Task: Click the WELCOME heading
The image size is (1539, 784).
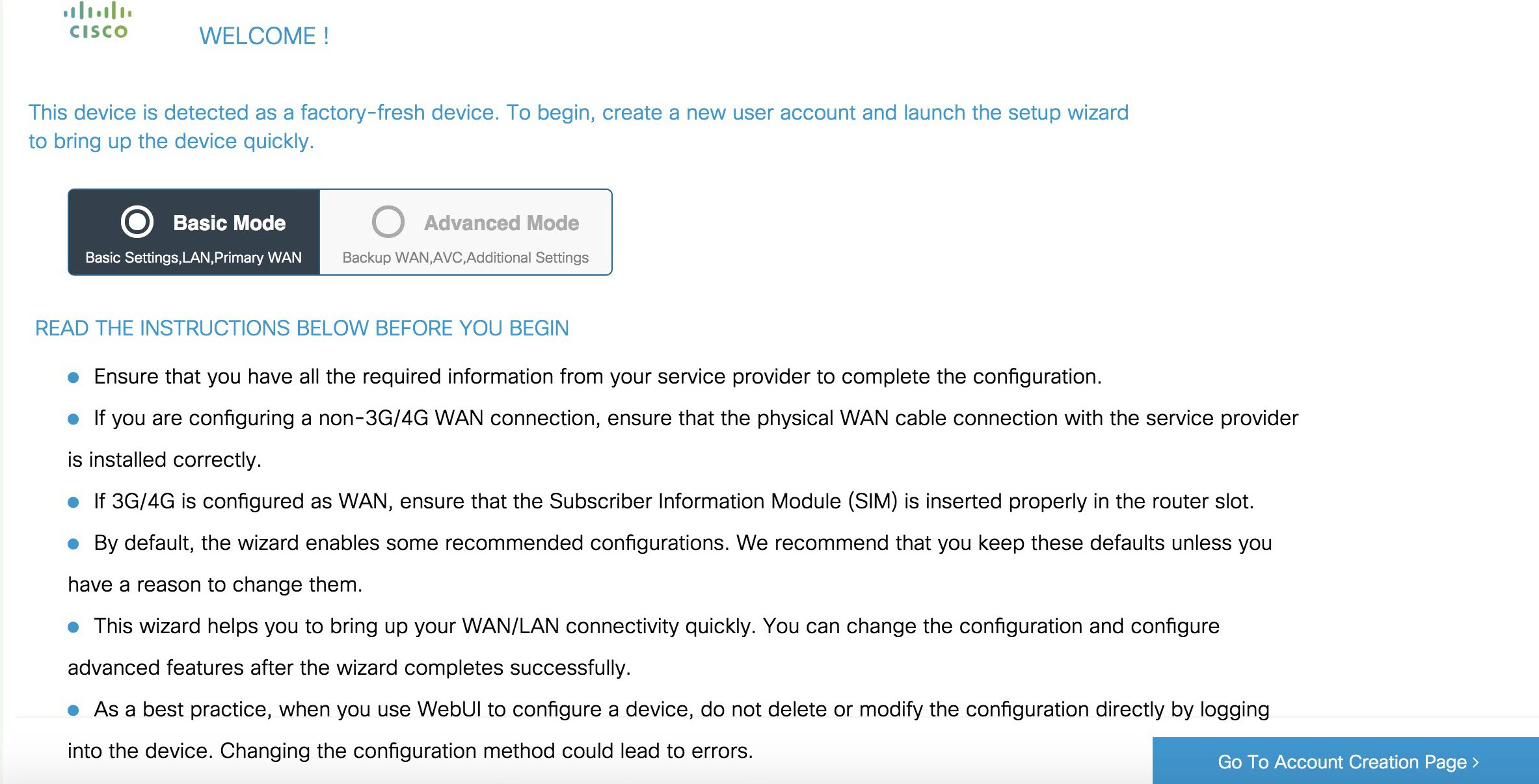Action: click(x=264, y=36)
